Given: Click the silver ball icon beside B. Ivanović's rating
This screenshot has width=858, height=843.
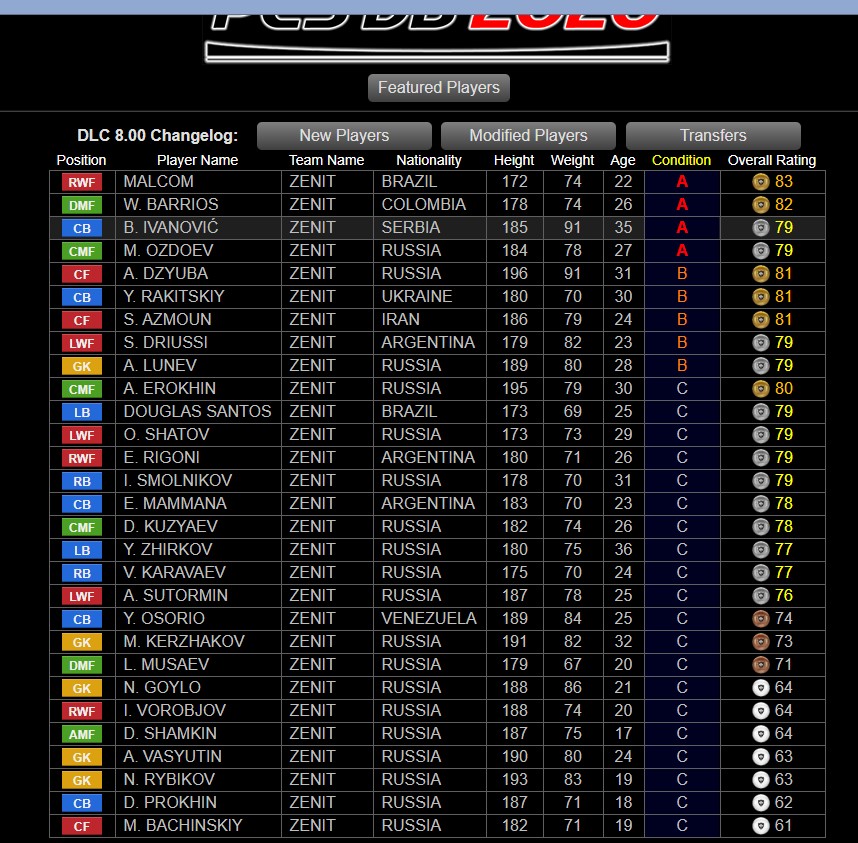Looking at the screenshot, I should 760,228.
